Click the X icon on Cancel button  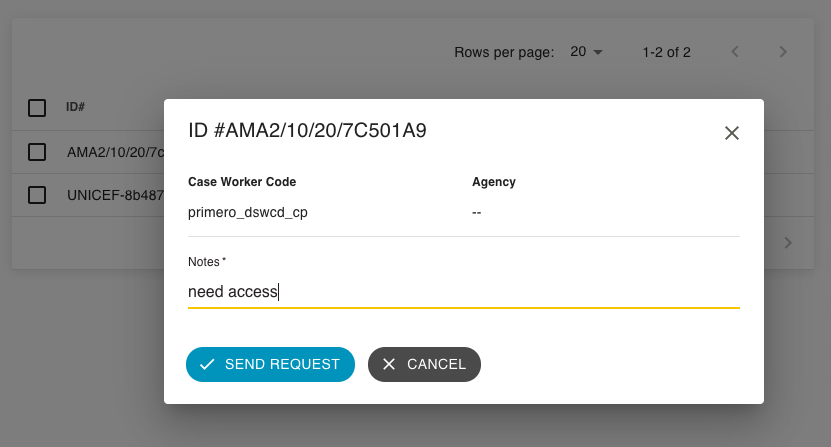(x=389, y=364)
